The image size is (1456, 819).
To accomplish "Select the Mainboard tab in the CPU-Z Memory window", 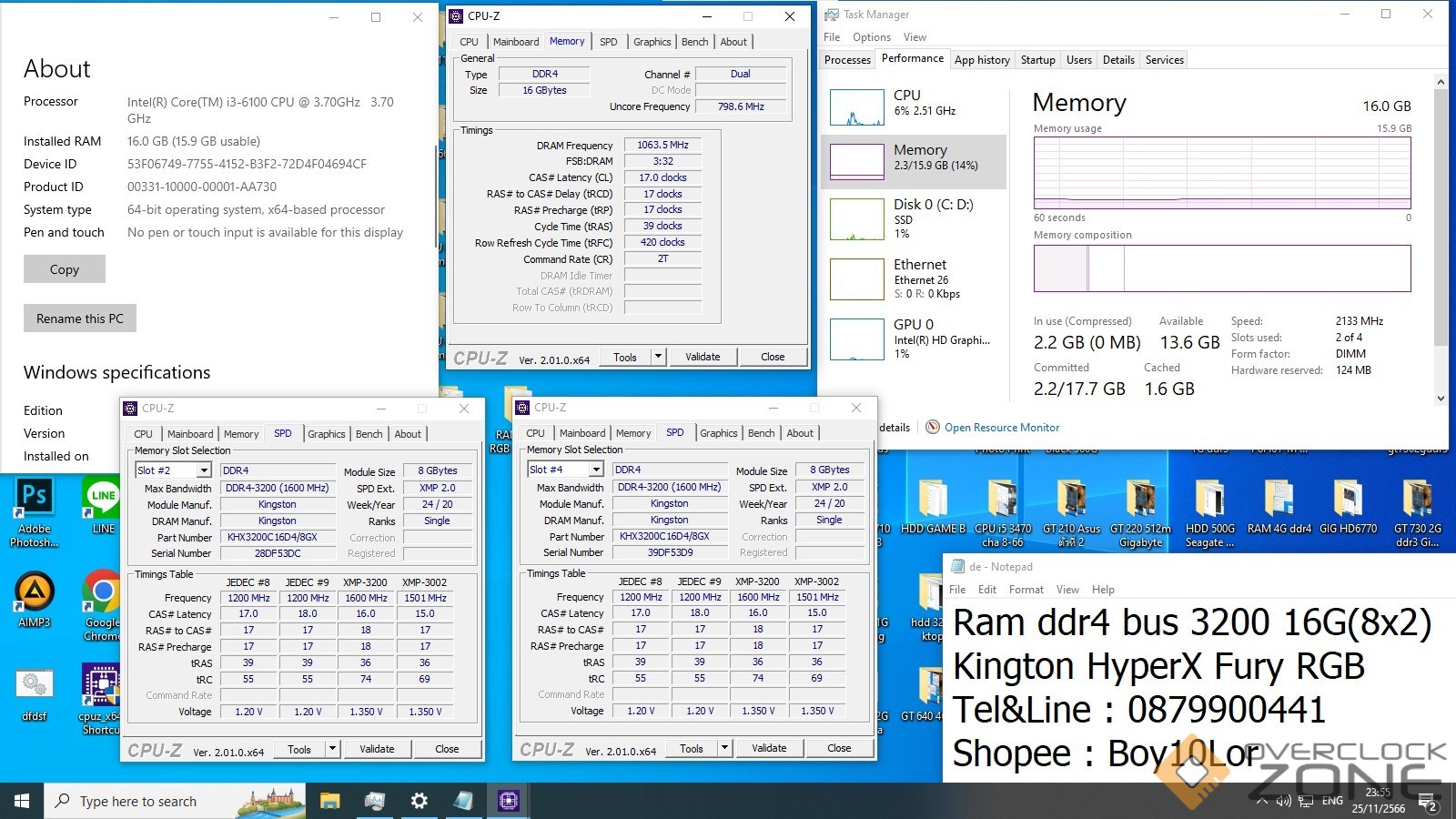I will 516,42.
